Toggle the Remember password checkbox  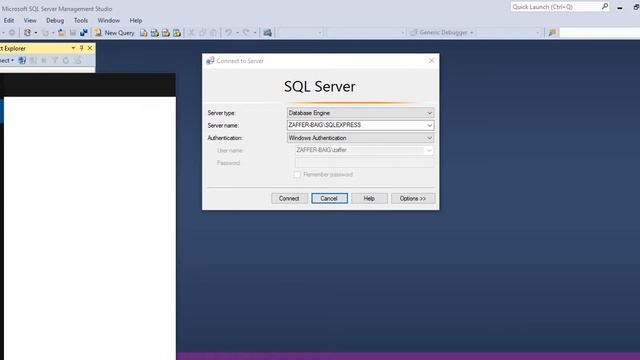point(297,175)
